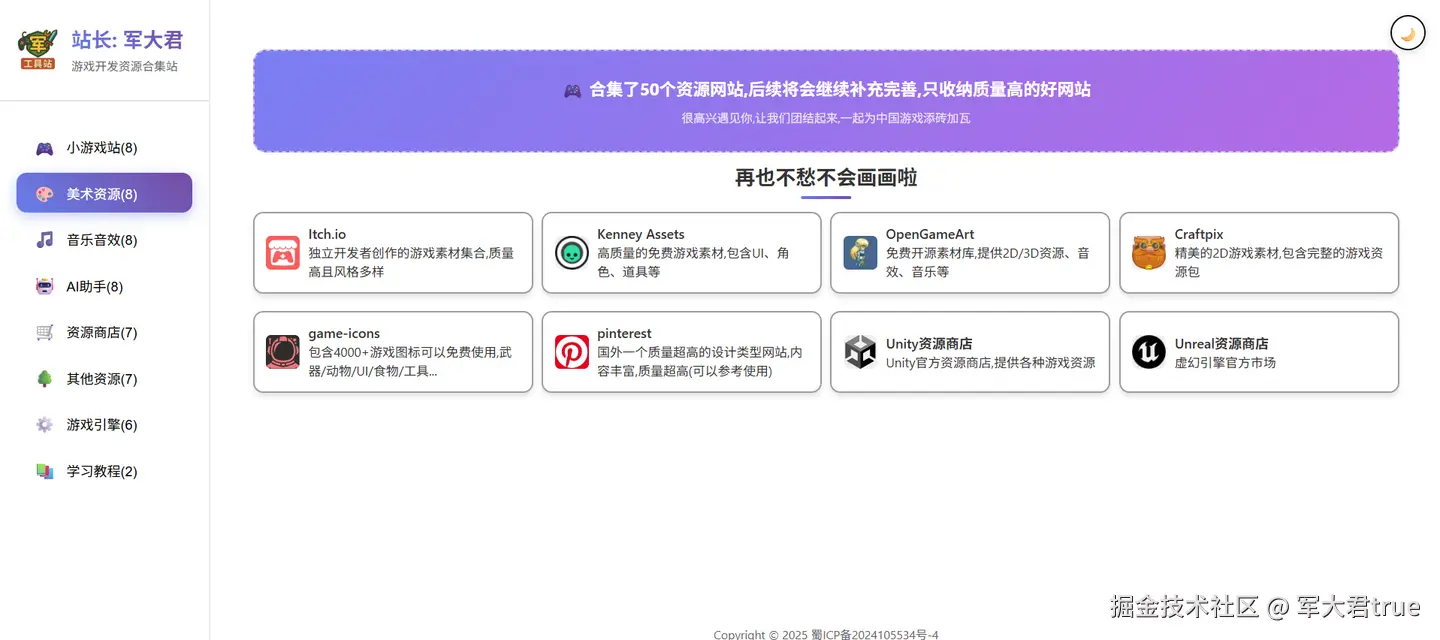Click the description Unity官方资源商店,提供各种游戏资源
The image size is (1440, 640).
point(991,363)
